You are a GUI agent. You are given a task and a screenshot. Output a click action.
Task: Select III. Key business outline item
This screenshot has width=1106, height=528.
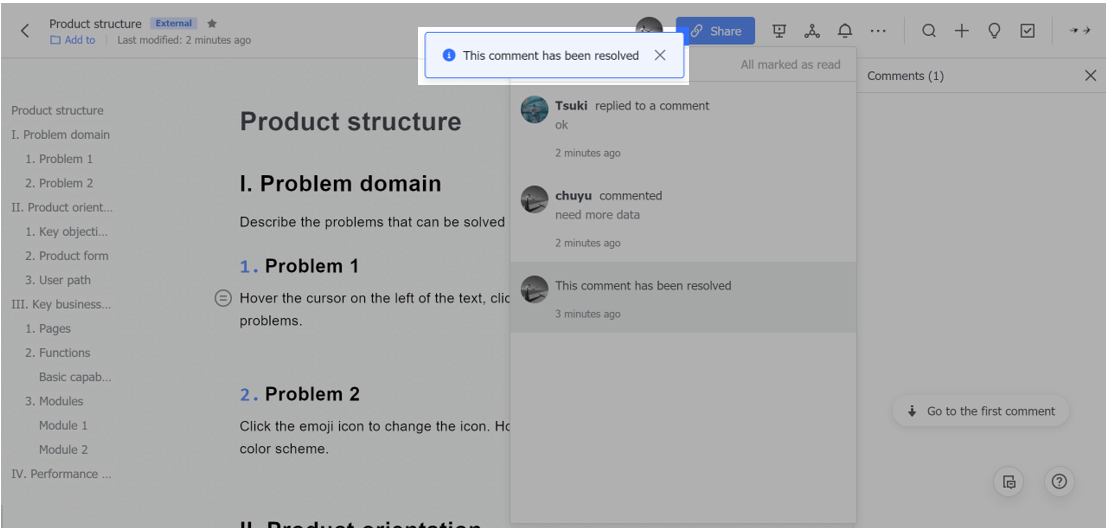[x=61, y=304]
